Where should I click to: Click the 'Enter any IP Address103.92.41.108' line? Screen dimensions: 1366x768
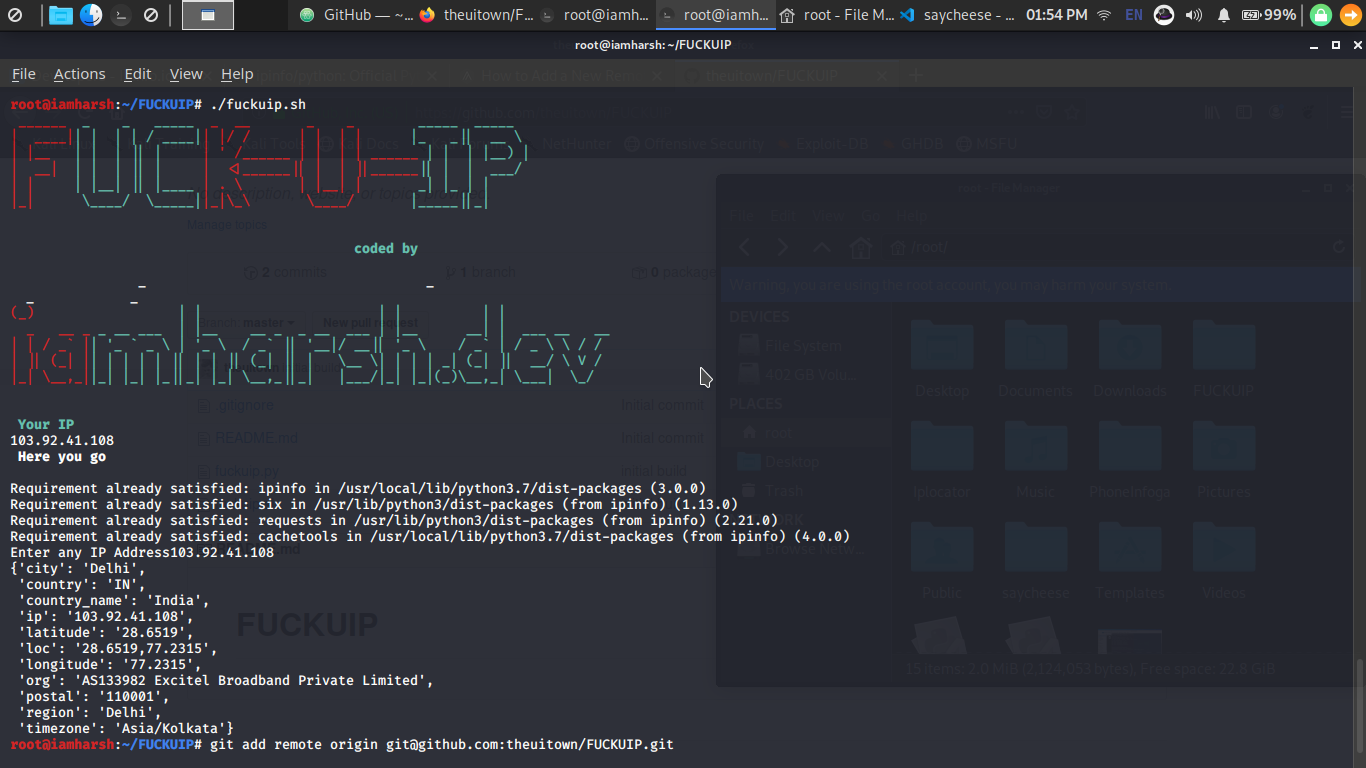coord(142,553)
